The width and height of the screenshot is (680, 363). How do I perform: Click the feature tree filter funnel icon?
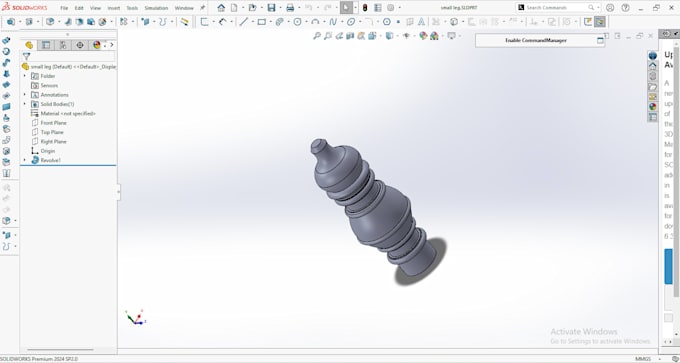click(26, 56)
